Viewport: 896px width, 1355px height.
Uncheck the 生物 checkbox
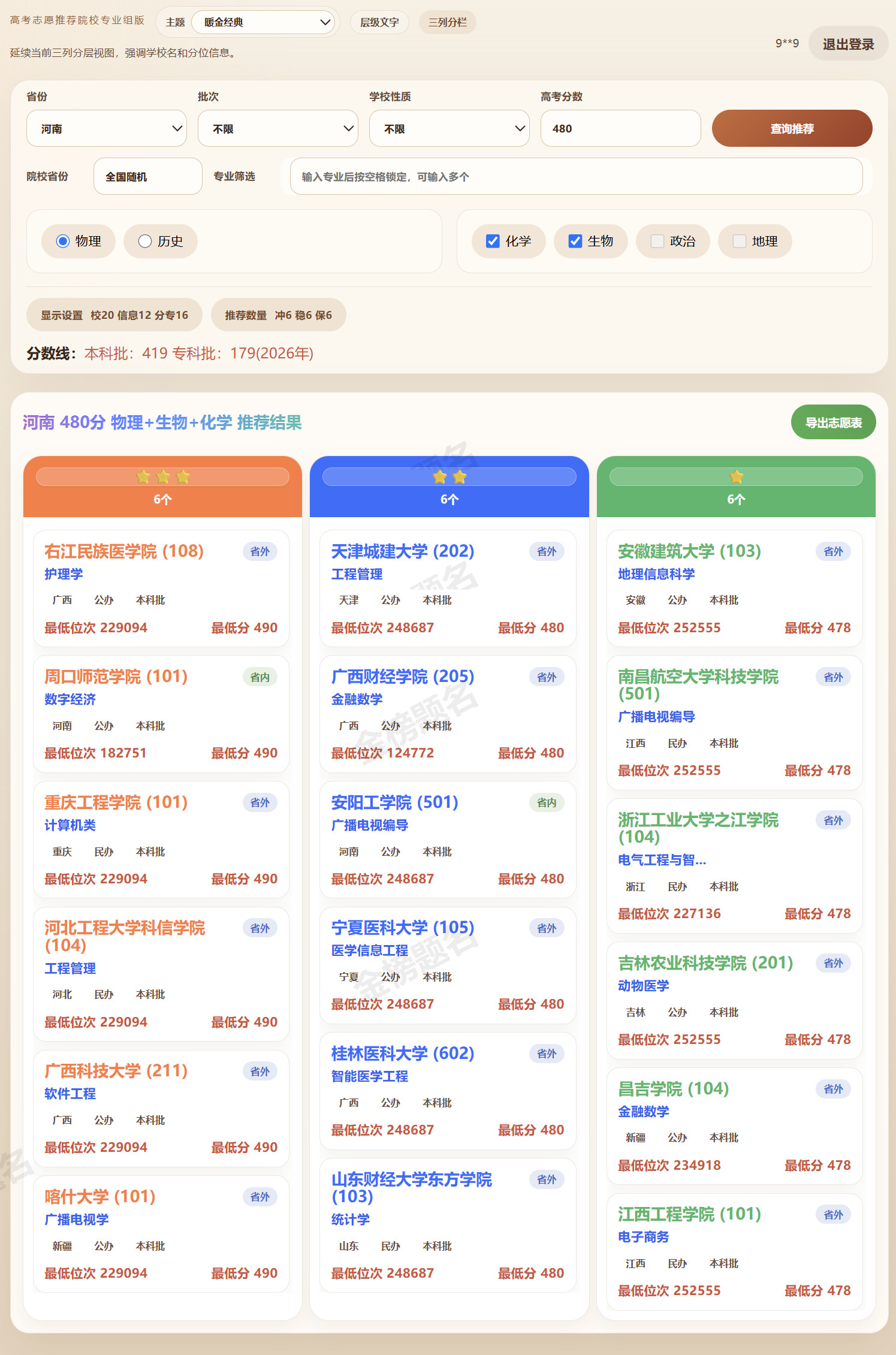(x=575, y=241)
